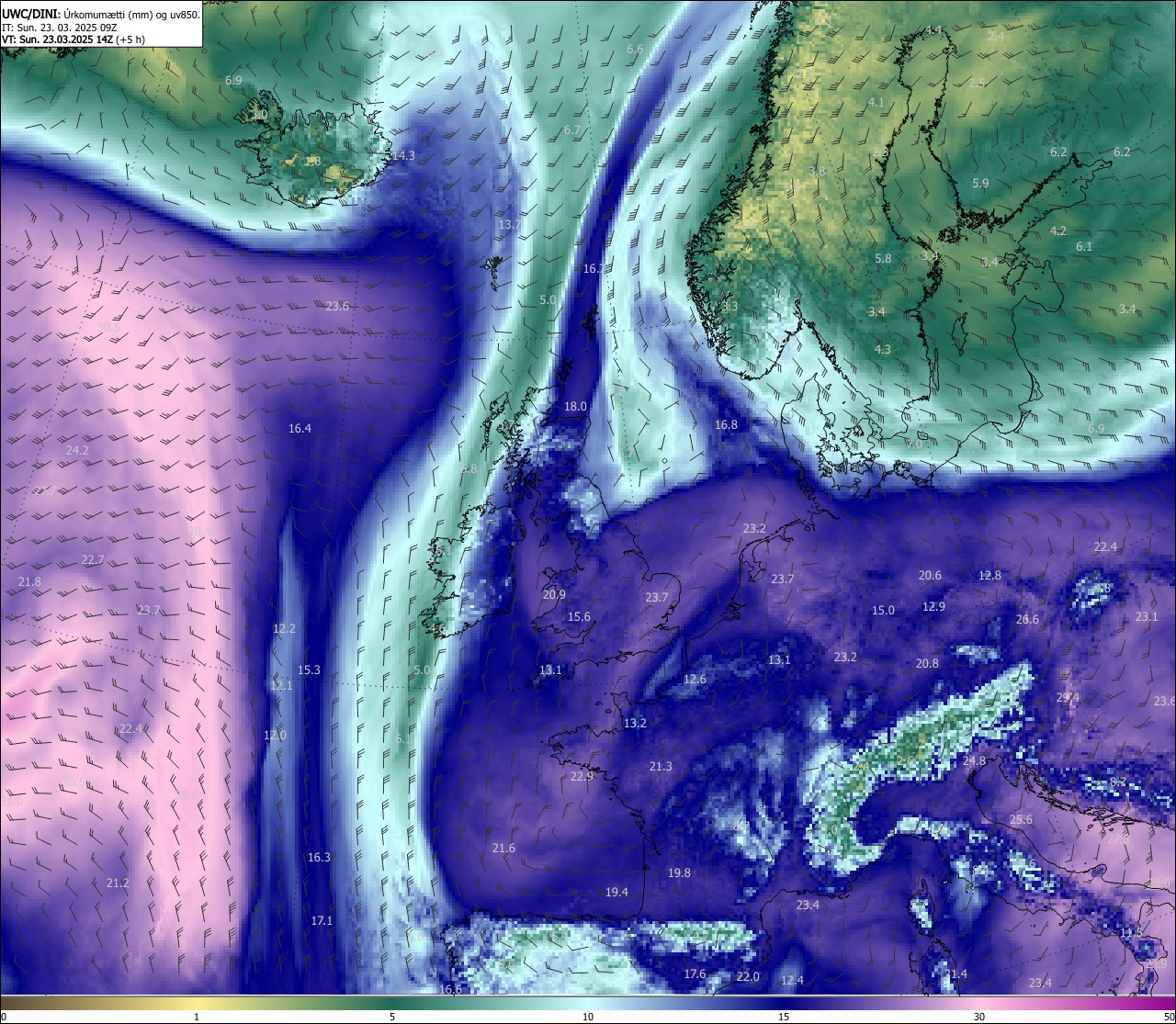Click the 15.6 value over England
The image size is (1176, 1024).
579,617
